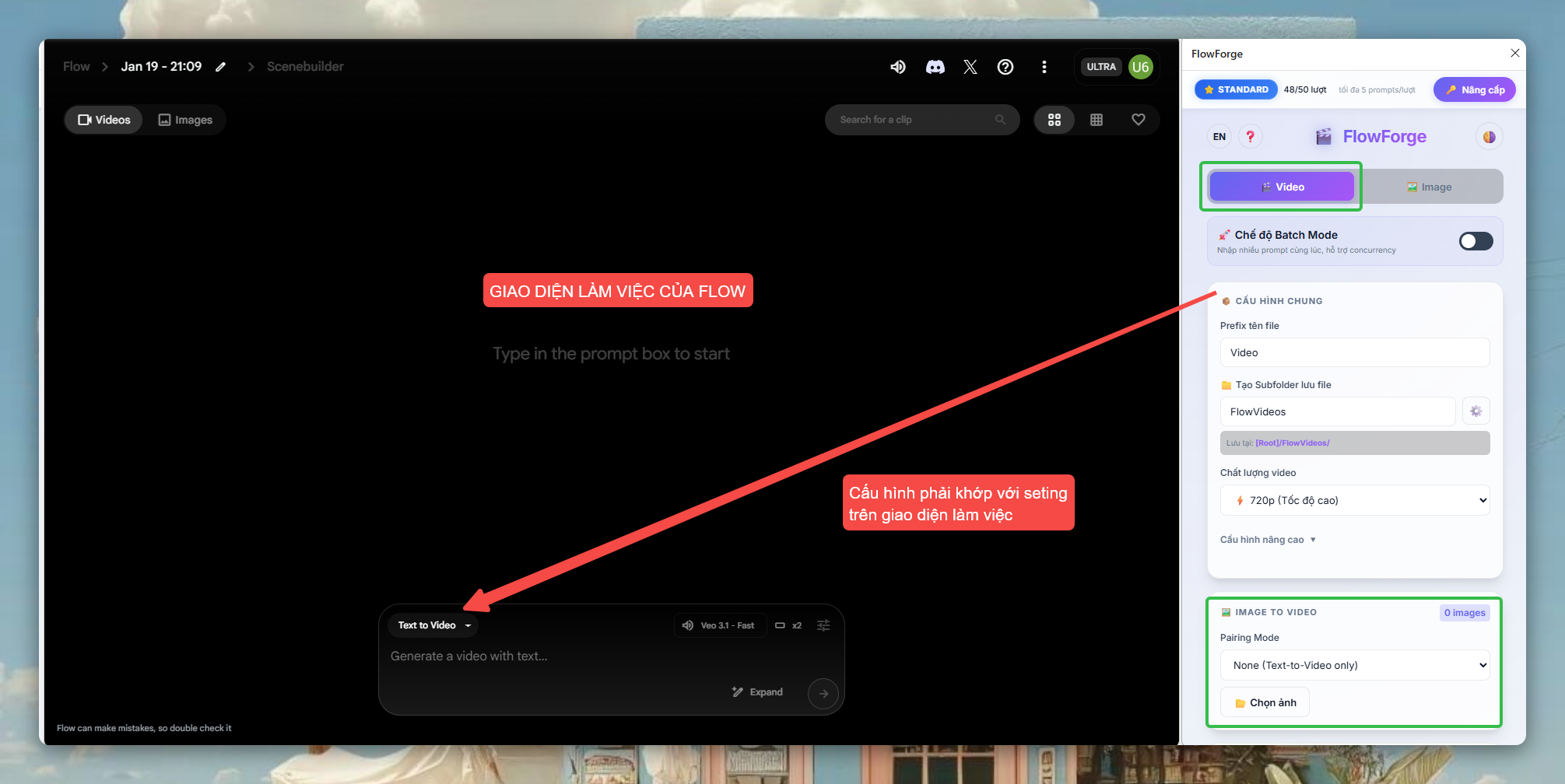Click the help question mark in Flow header
Image resolution: width=1565 pixels, height=784 pixels.
coord(1005,67)
